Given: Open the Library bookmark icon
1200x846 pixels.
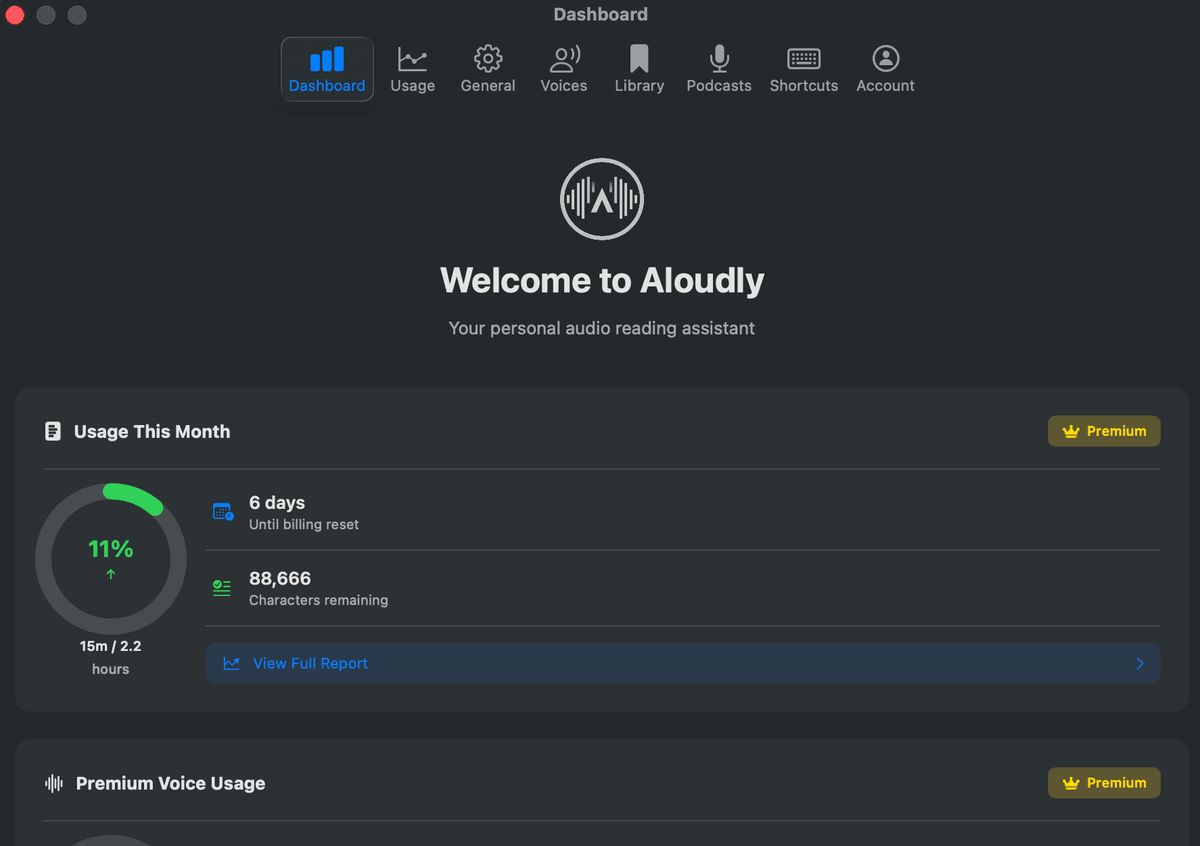Looking at the screenshot, I should click(639, 68).
